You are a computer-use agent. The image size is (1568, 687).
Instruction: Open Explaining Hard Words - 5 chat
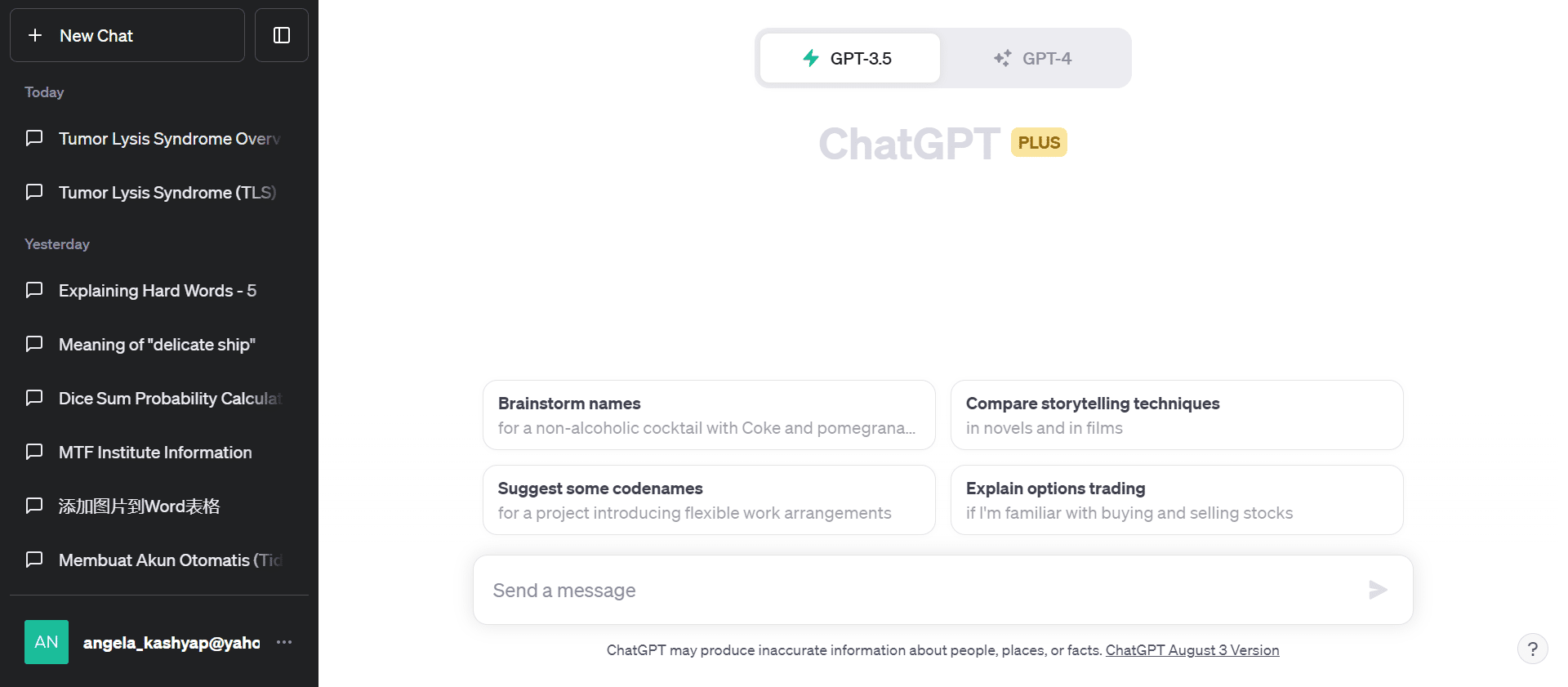157,291
